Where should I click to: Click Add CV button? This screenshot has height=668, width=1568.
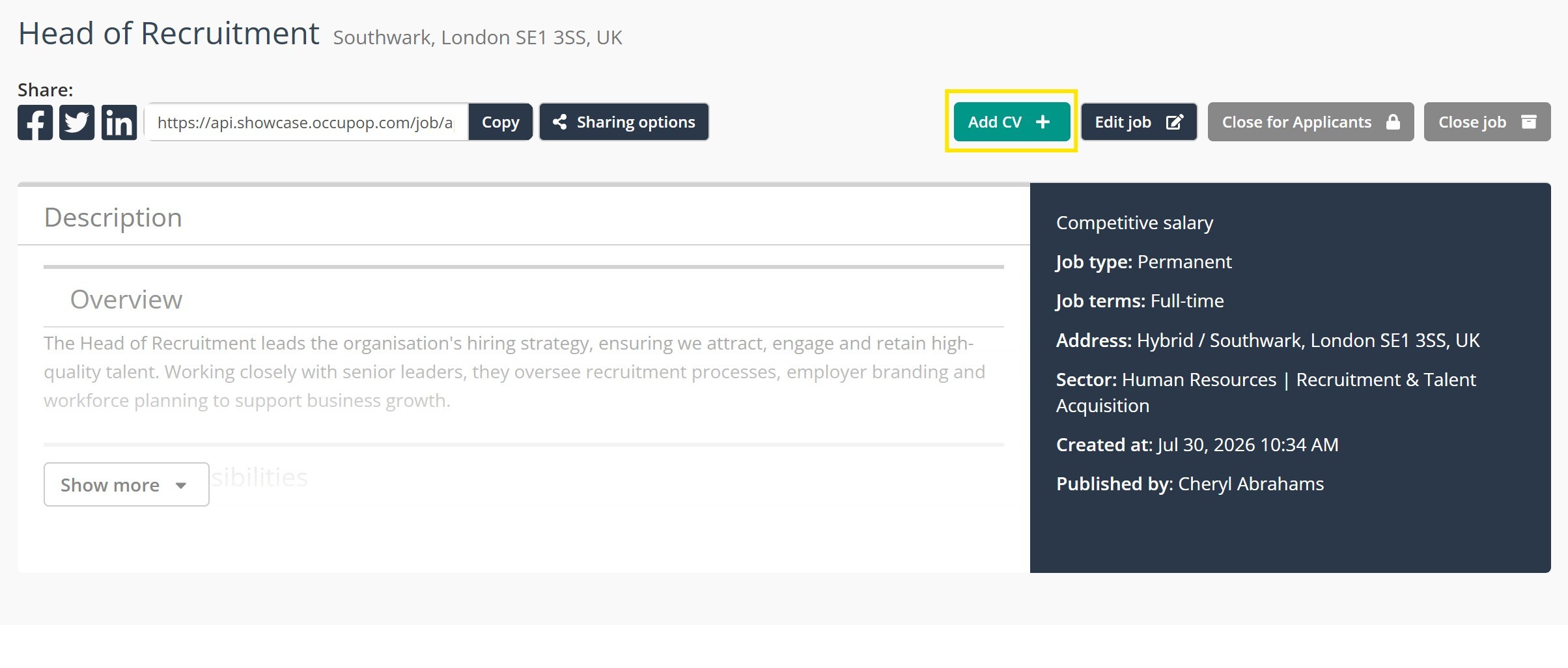[1011, 122]
